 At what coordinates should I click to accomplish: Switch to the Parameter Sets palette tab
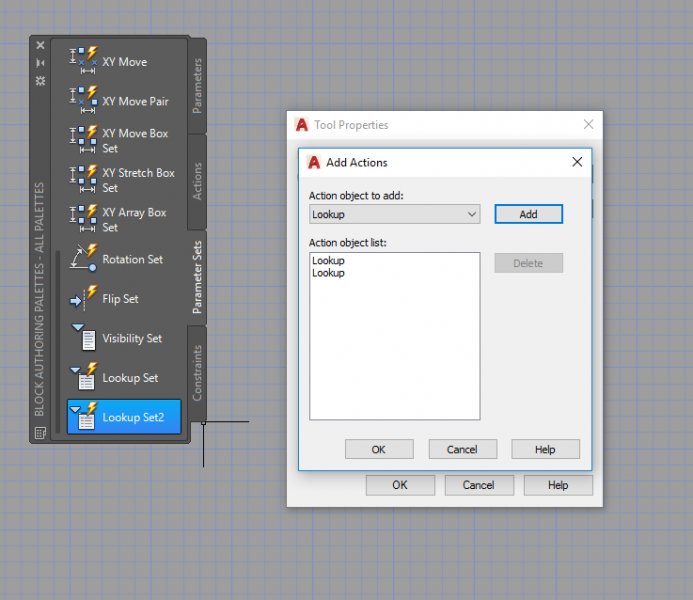click(x=197, y=277)
